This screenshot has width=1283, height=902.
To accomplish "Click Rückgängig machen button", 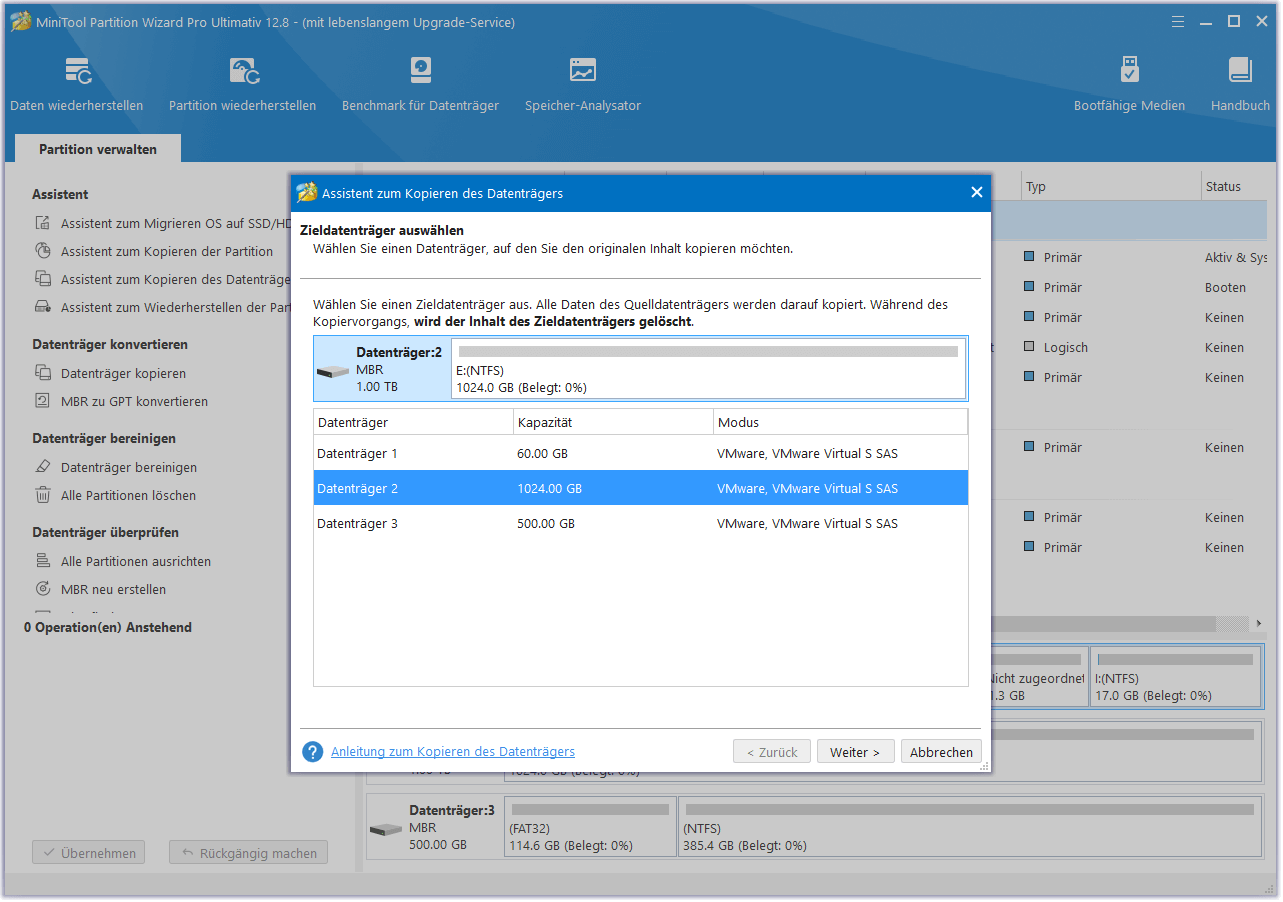I will pyautogui.click(x=248, y=853).
